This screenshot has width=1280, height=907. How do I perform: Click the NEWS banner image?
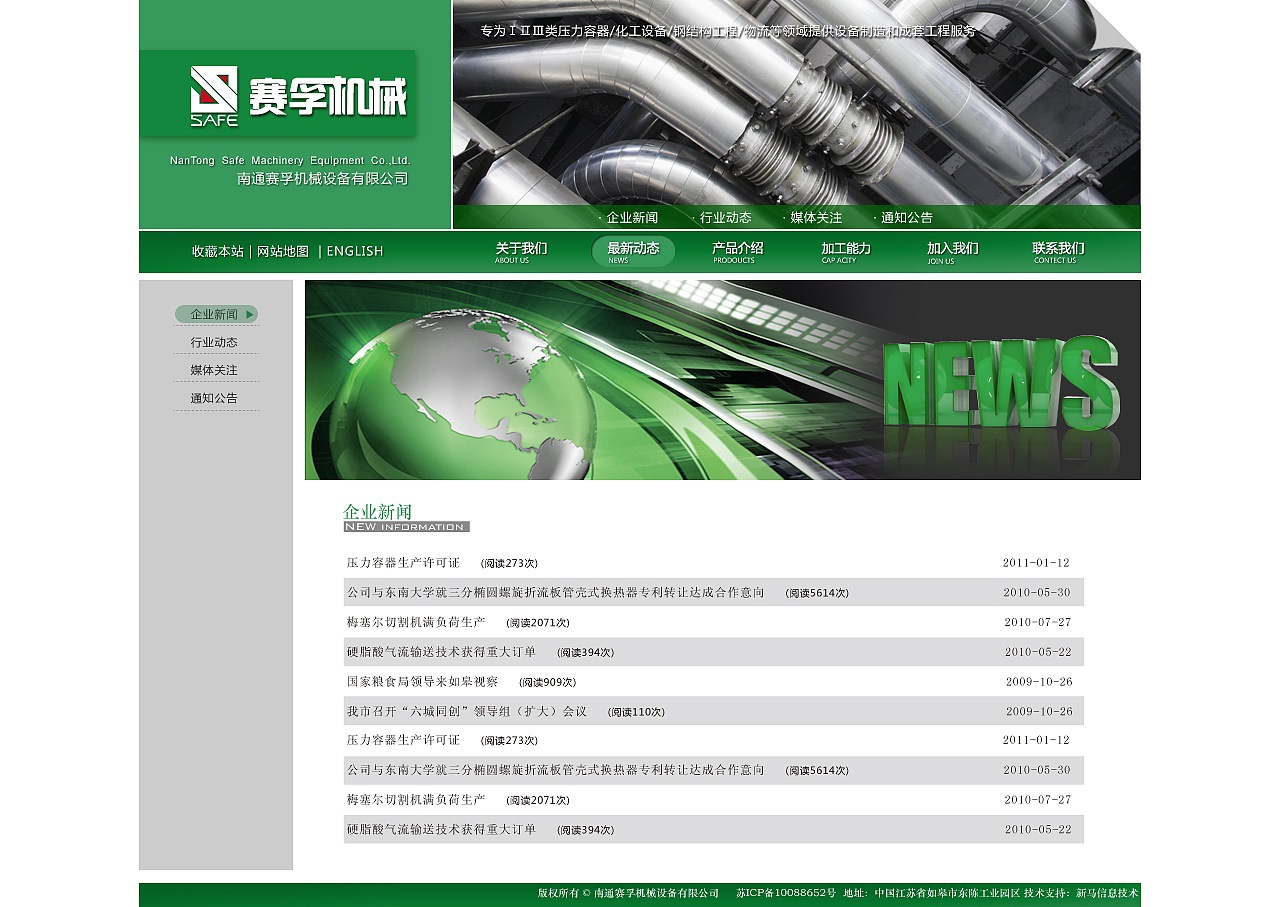pos(722,380)
